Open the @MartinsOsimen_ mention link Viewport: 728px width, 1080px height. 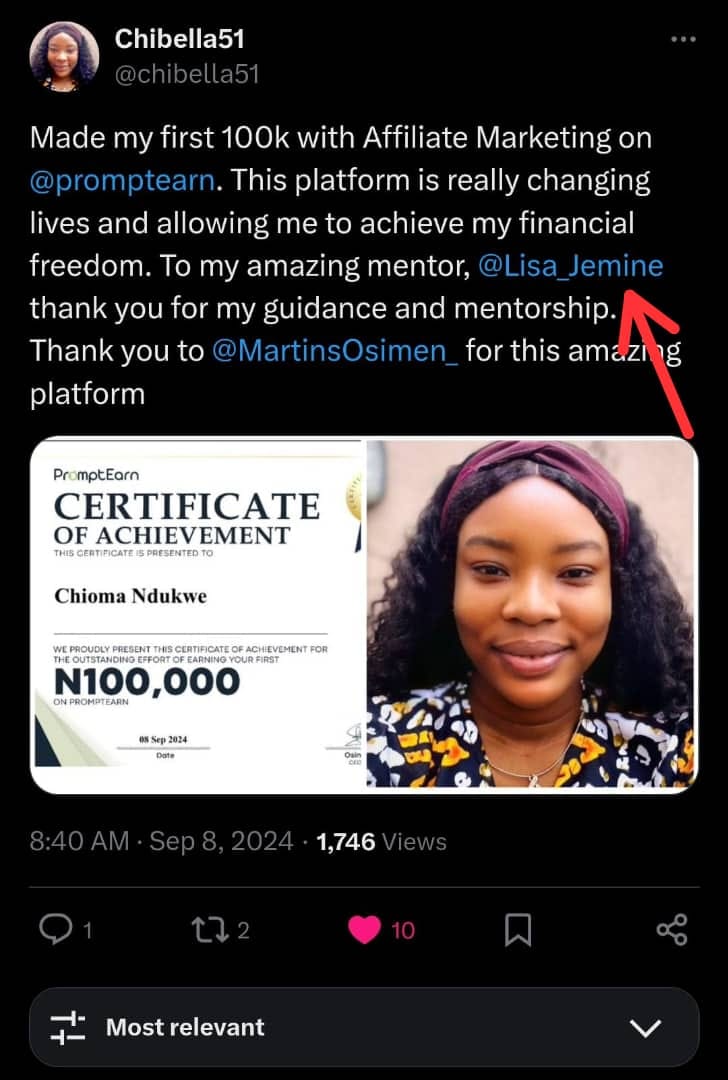335,351
